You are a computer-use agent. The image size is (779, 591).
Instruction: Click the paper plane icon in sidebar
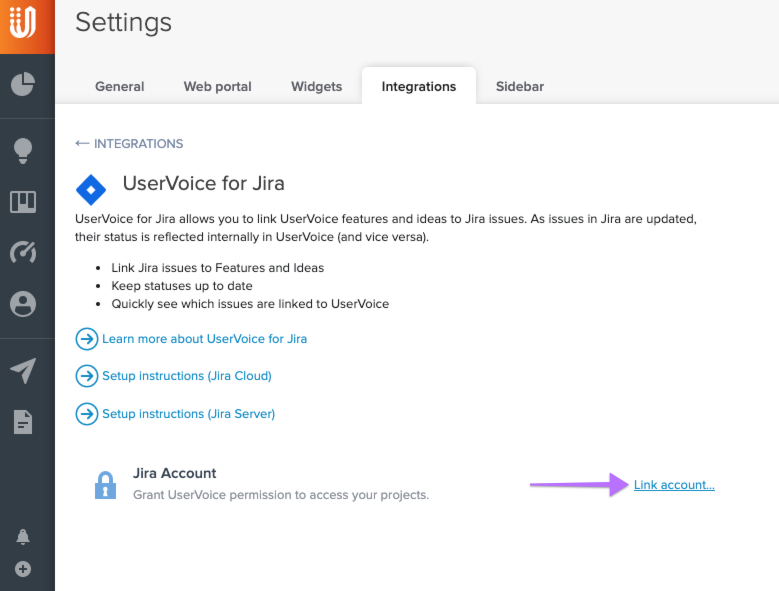pyautogui.click(x=23, y=371)
